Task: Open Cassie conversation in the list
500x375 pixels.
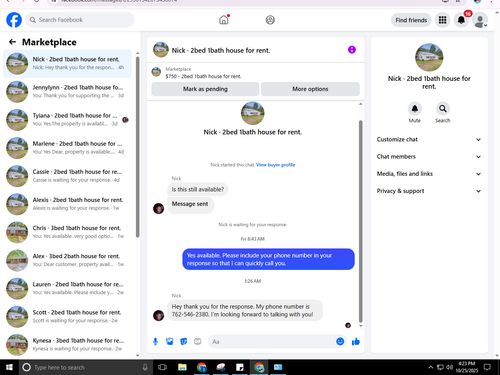Action: pyautogui.click(x=67, y=176)
